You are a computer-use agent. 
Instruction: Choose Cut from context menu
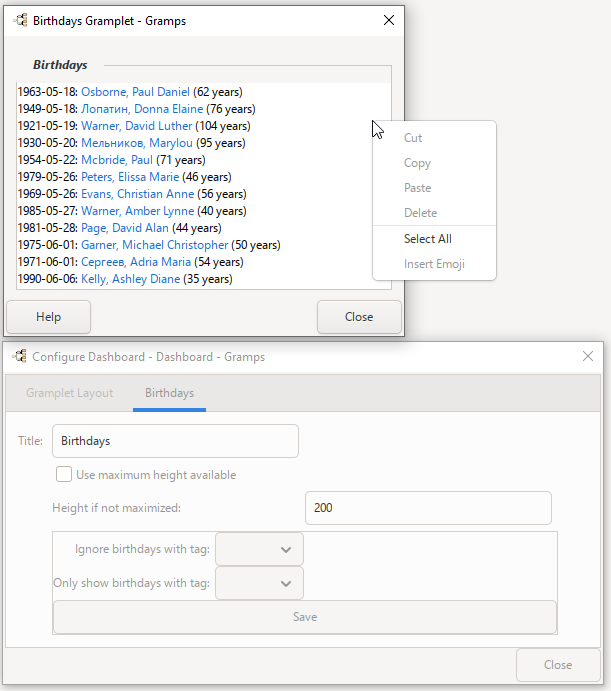434,138
